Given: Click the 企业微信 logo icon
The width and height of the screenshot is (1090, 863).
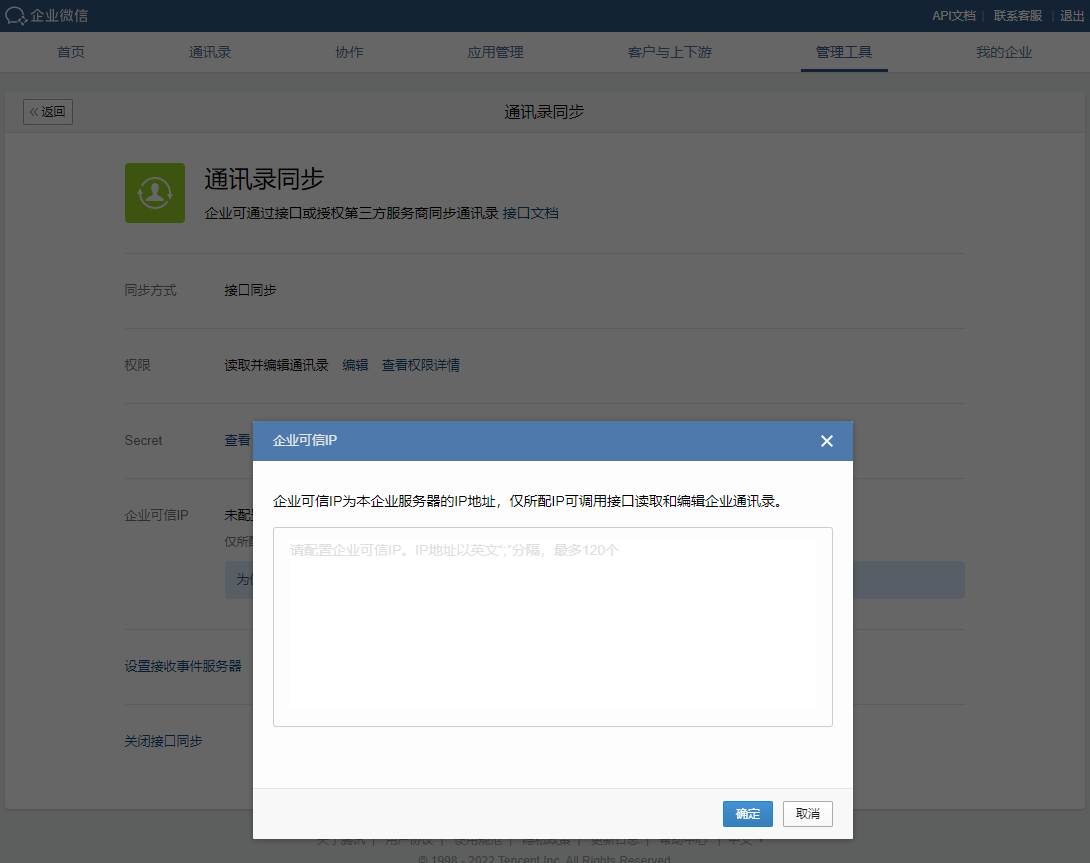Looking at the screenshot, I should point(16,16).
